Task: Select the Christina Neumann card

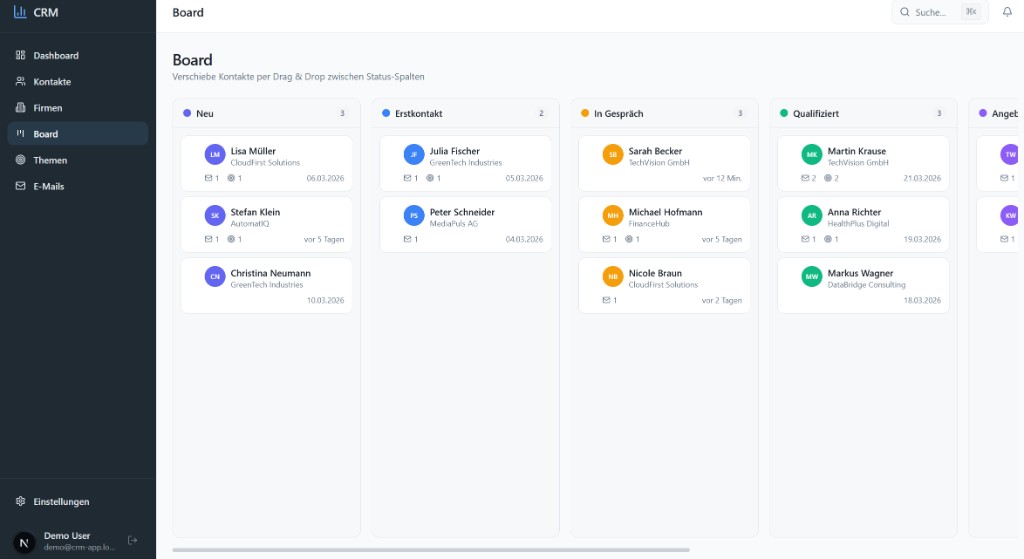Action: 266,285
